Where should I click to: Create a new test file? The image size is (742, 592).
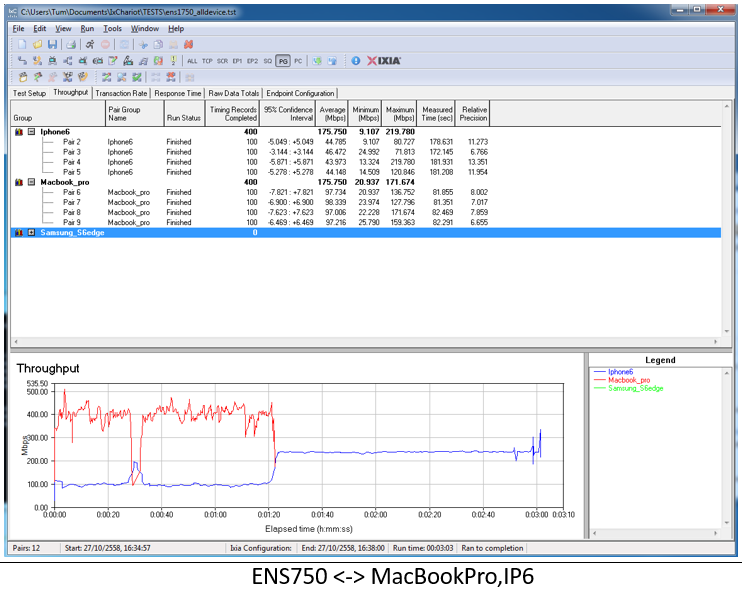click(x=22, y=44)
